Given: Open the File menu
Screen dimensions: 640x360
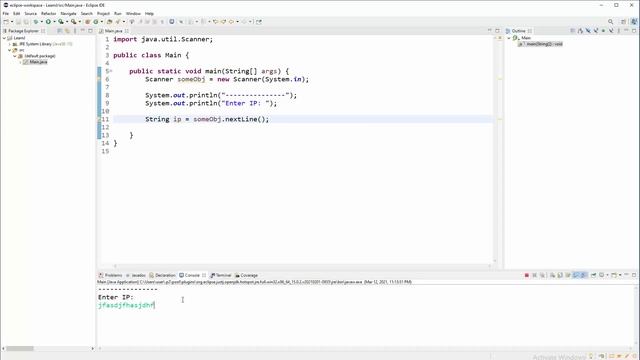Looking at the screenshot, I should click(6, 13).
